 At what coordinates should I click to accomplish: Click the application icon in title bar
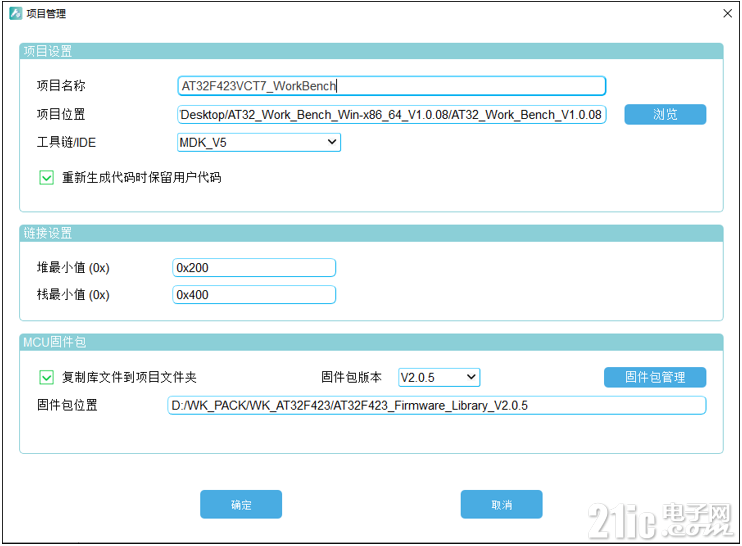pyautogui.click(x=16, y=13)
